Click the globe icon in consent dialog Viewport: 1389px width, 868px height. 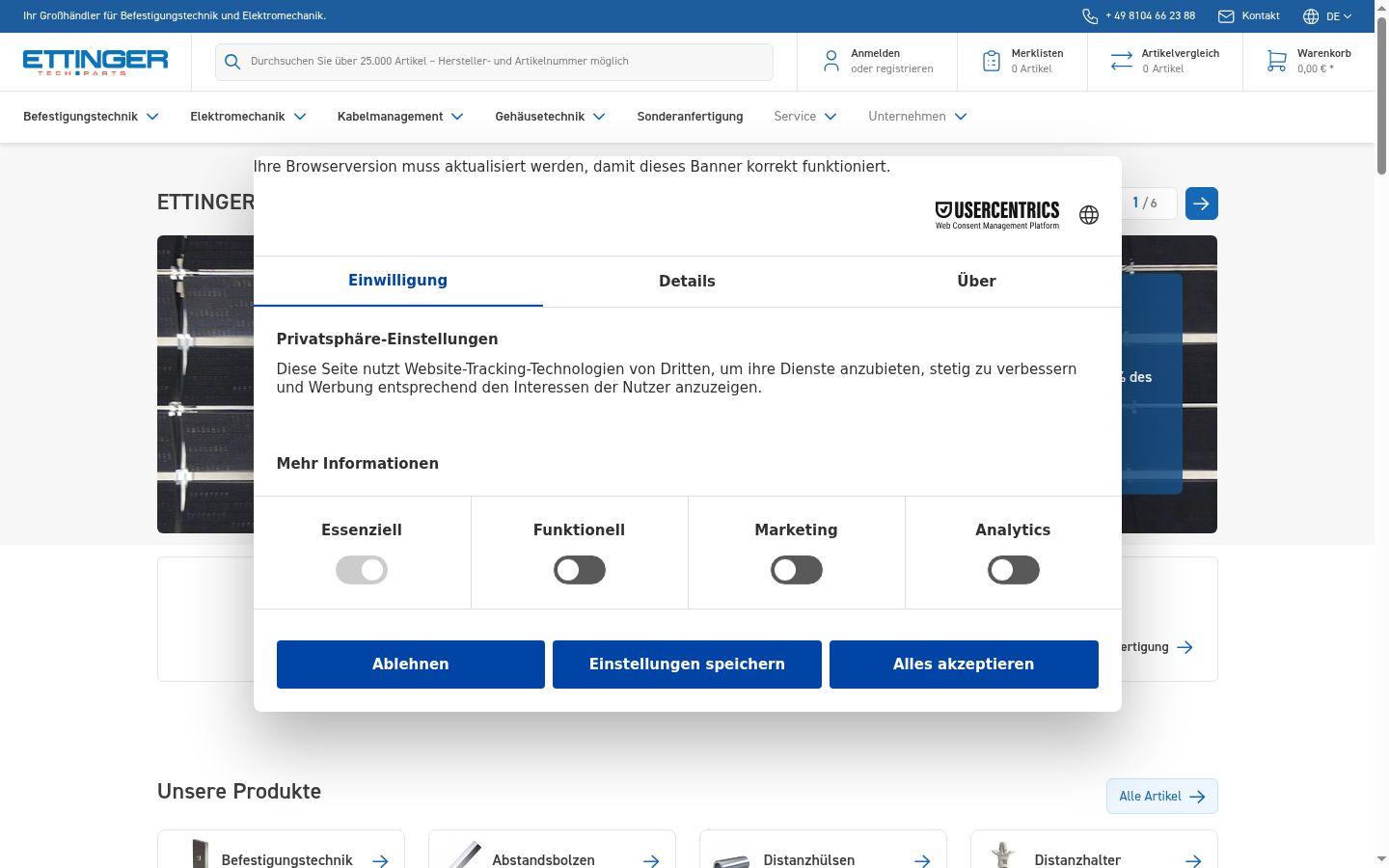point(1089,215)
